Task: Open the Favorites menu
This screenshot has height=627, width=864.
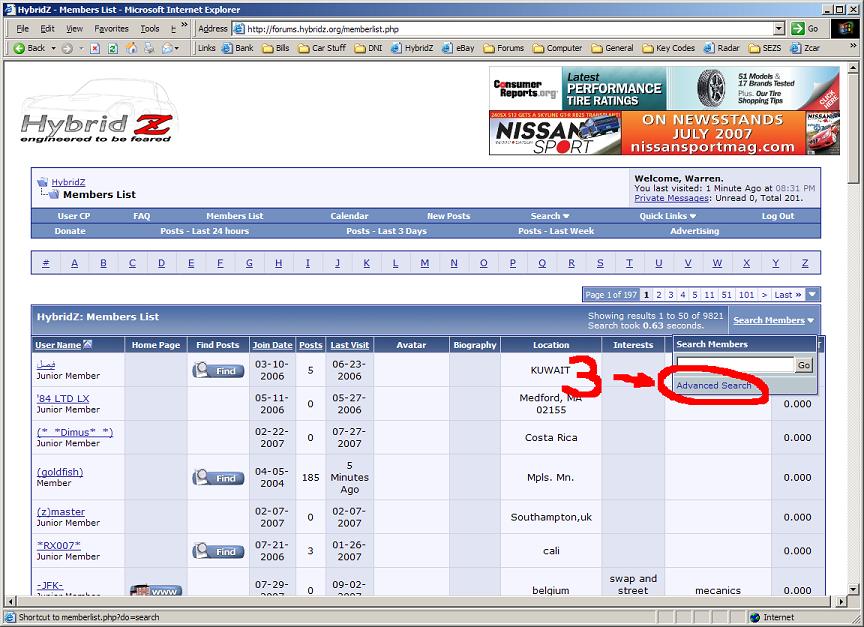Action: tap(111, 29)
